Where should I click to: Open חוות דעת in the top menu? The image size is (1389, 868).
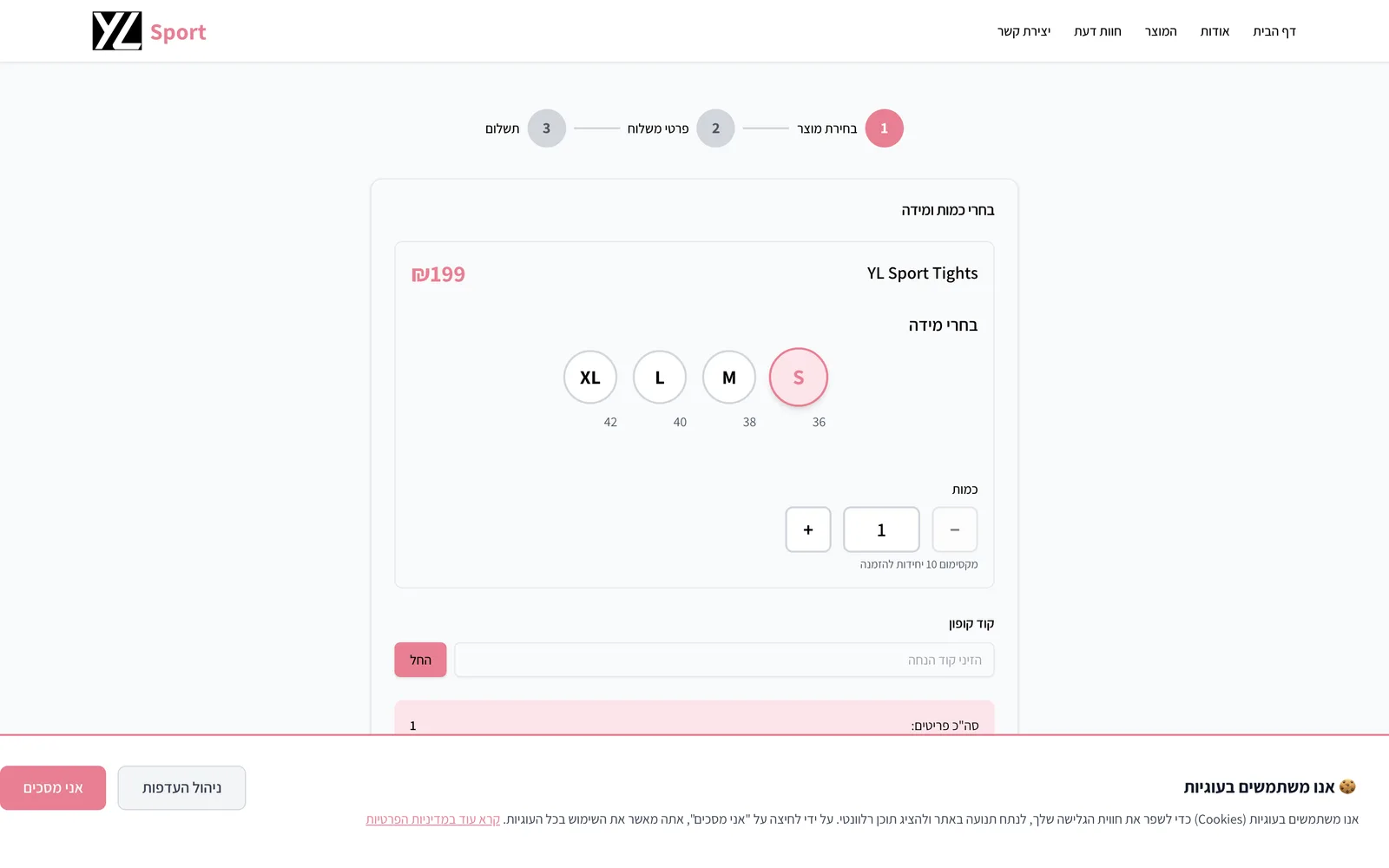1097,31
